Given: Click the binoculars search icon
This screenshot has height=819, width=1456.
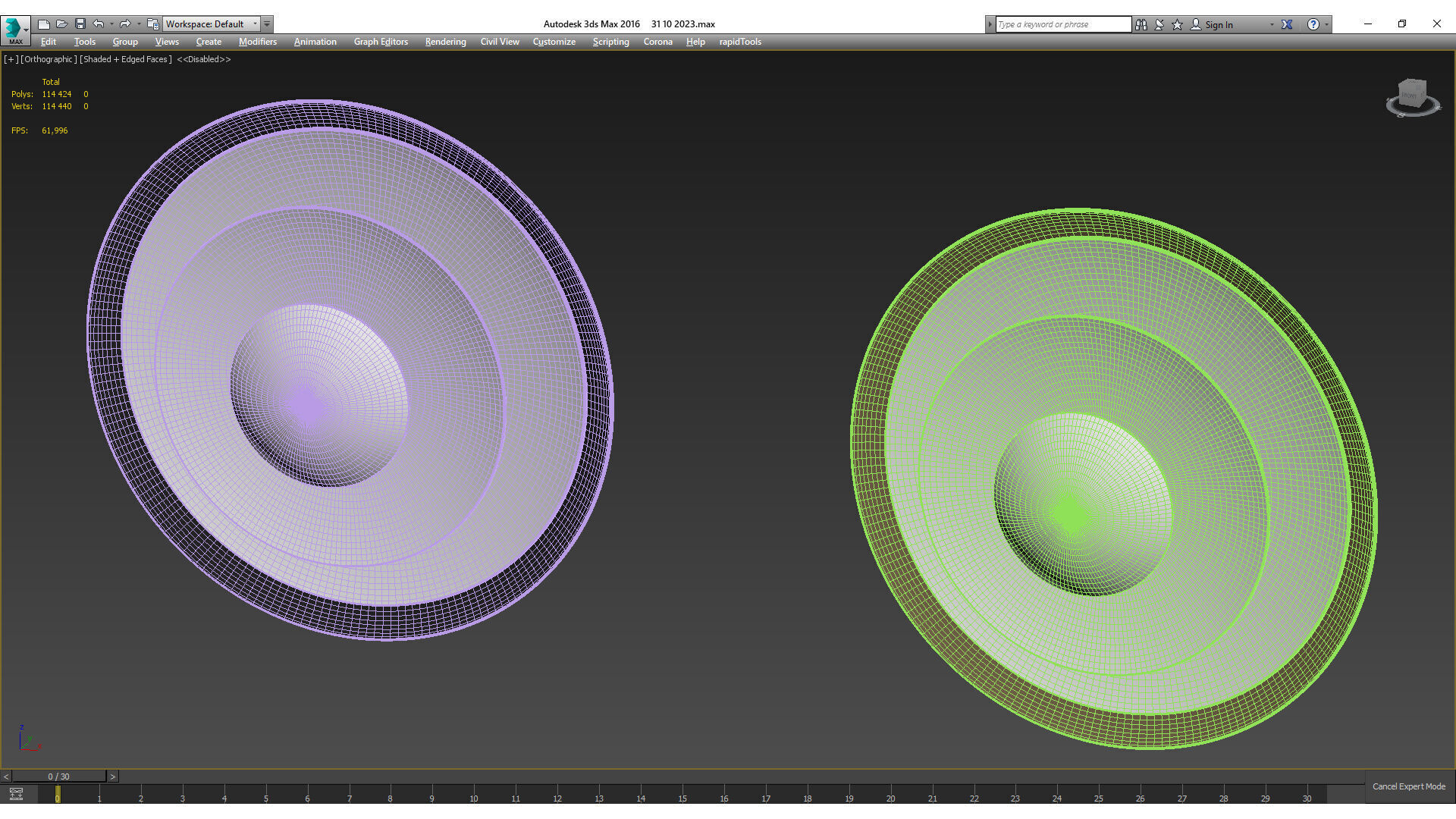Looking at the screenshot, I should click(1141, 24).
